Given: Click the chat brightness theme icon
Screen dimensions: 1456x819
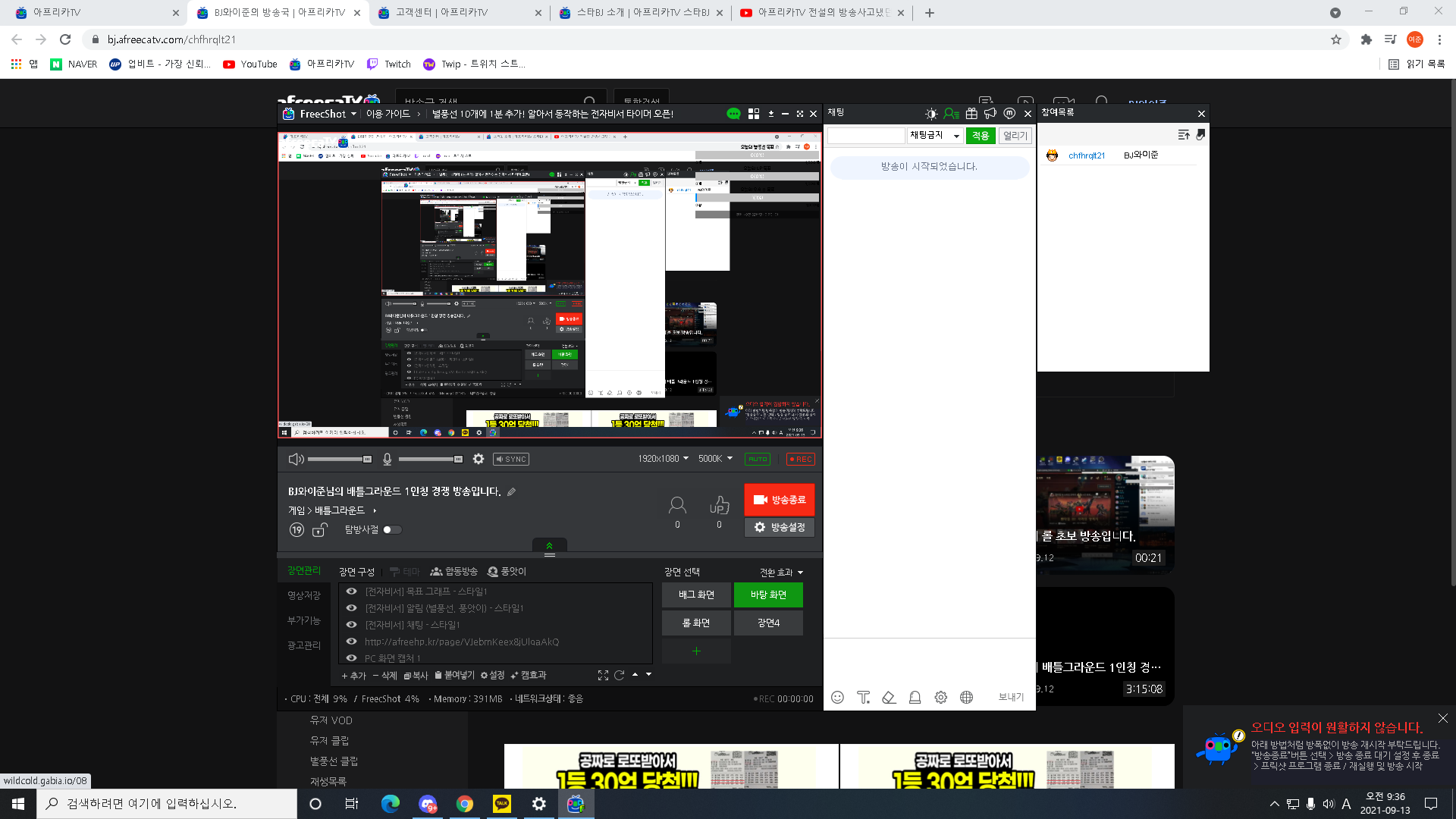Looking at the screenshot, I should pyautogui.click(x=931, y=114).
